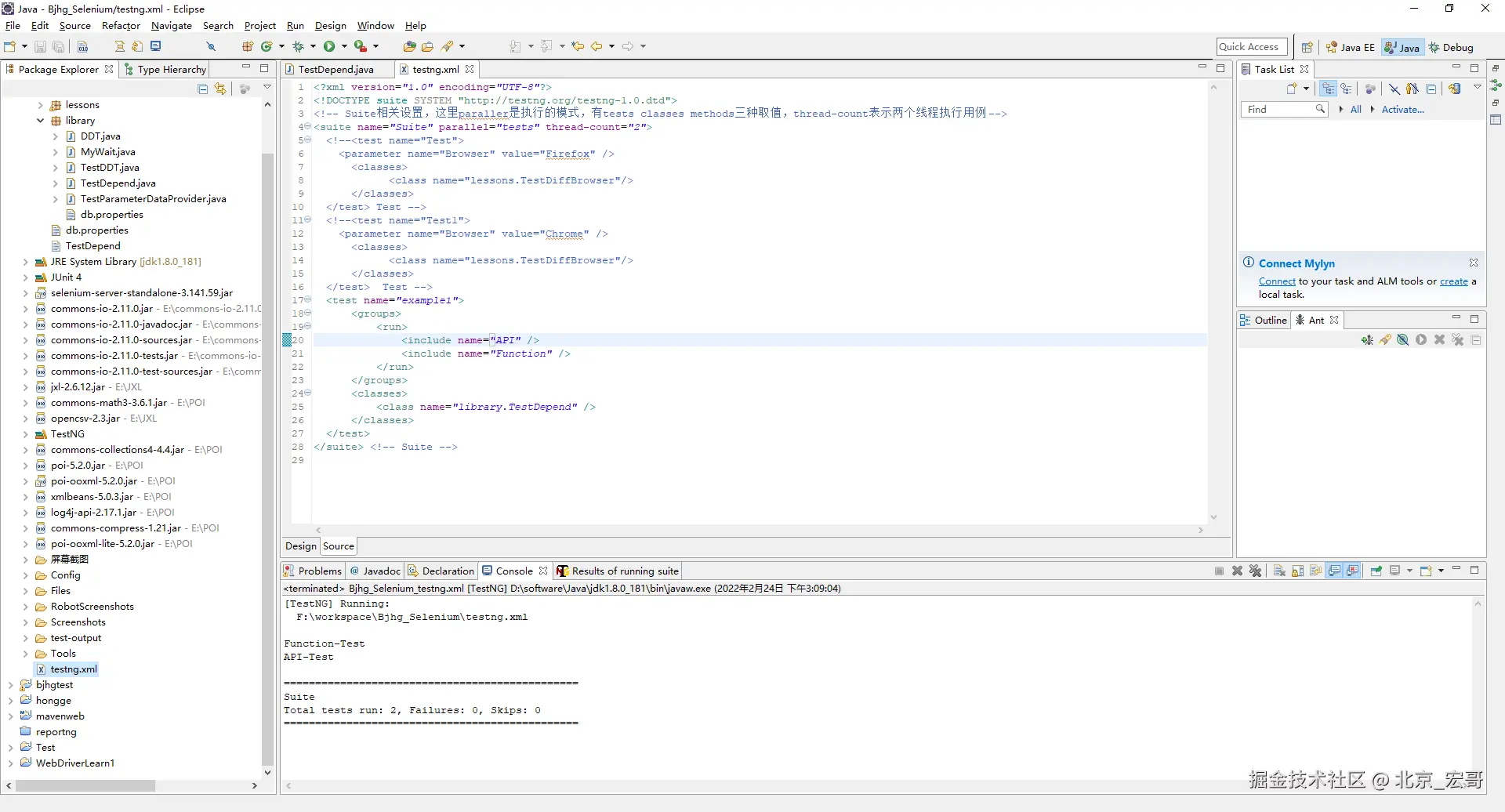Click All working set link in Task List
This screenshot has width=1505, height=812.
pyautogui.click(x=1356, y=110)
